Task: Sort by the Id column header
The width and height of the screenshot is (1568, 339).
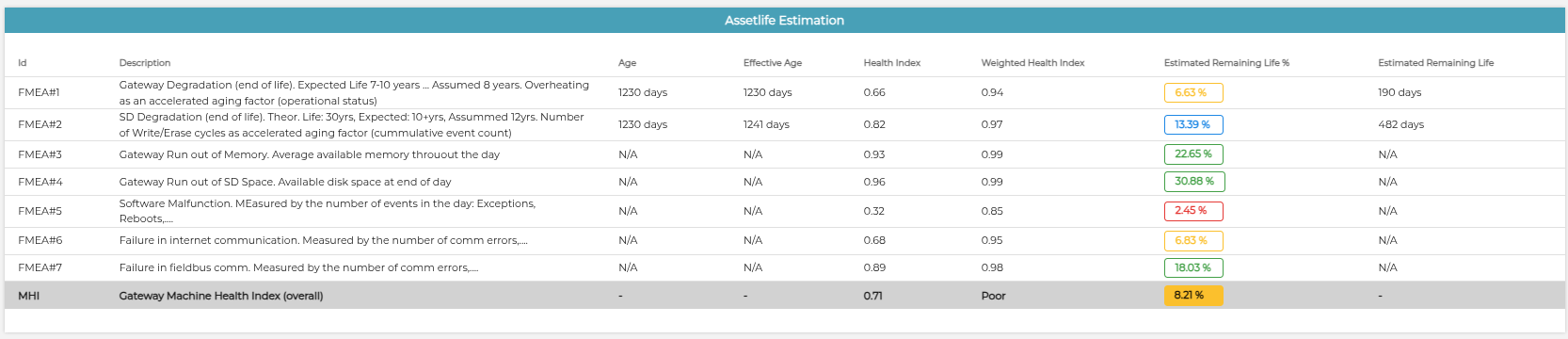Action: [x=23, y=63]
